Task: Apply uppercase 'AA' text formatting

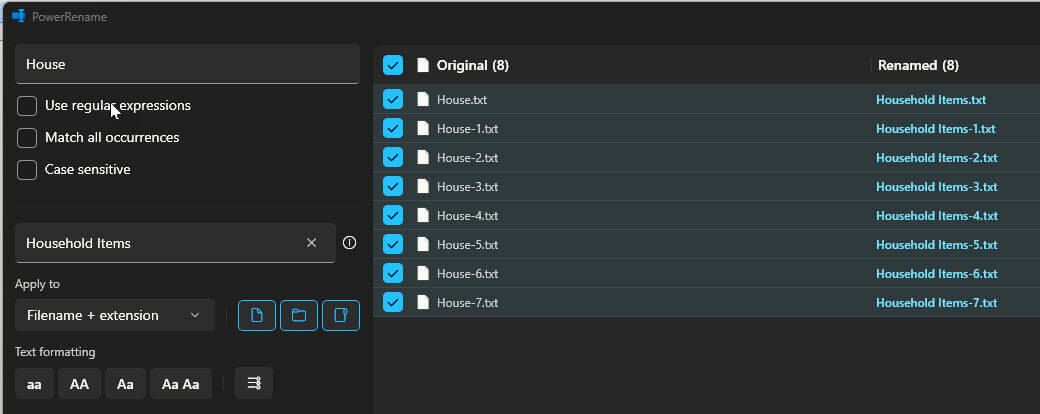Action: (80, 383)
